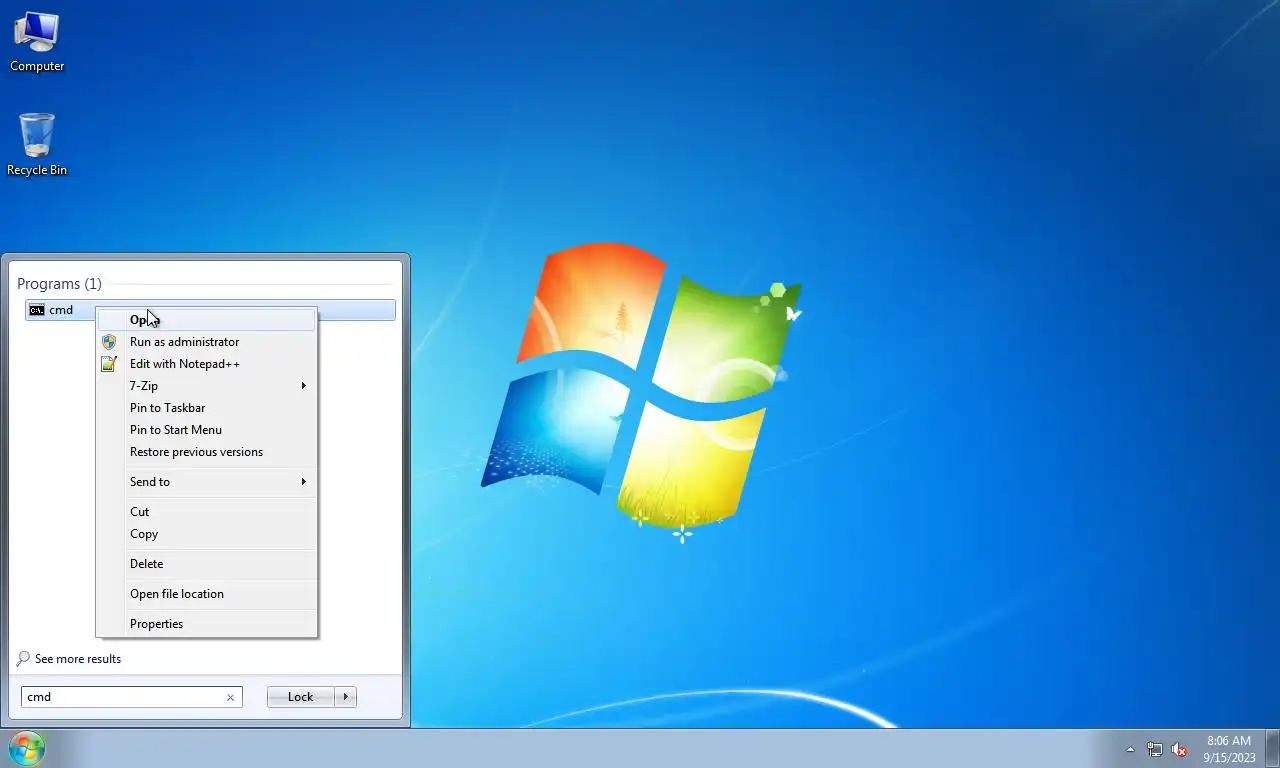1280x768 pixels.
Task: Open the Computer desktop icon
Action: (x=37, y=42)
